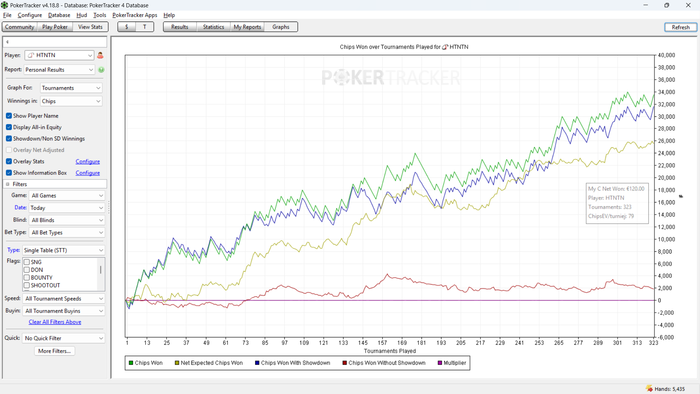The width and height of the screenshot is (700, 394).
Task: Open the Date filter dropdown set to Today
Action: tap(67, 208)
